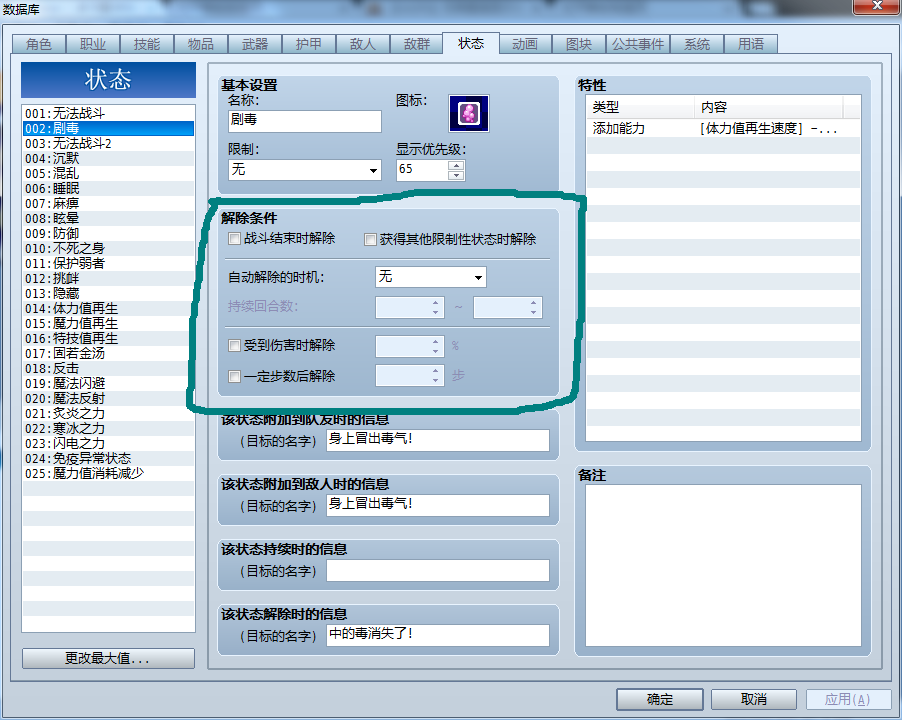Click the 确定 button
The width and height of the screenshot is (902, 720).
click(660, 699)
